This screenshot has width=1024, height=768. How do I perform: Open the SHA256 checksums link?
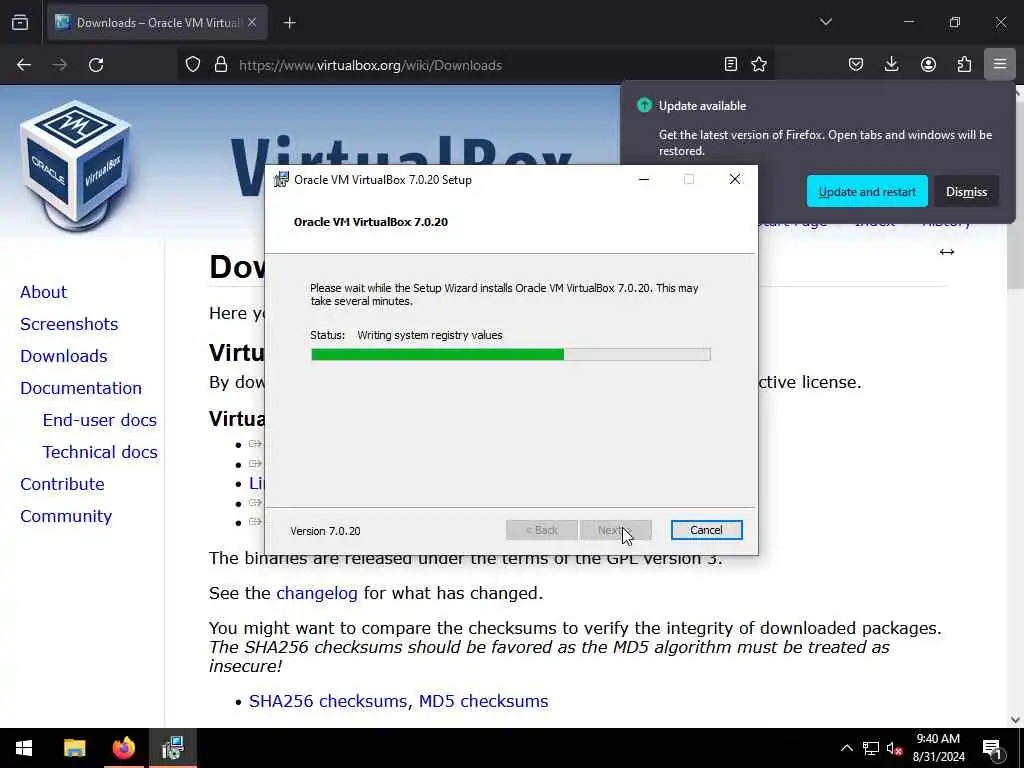tap(330, 701)
